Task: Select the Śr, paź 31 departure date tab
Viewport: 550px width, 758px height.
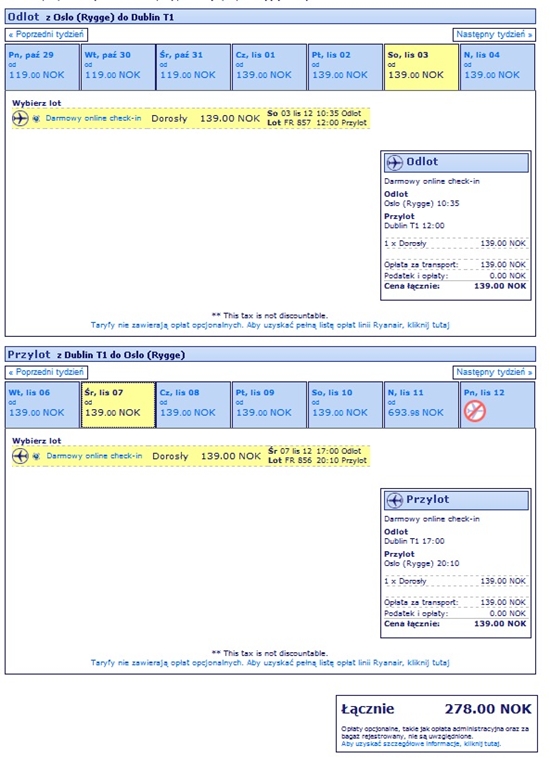Action: click(193, 67)
